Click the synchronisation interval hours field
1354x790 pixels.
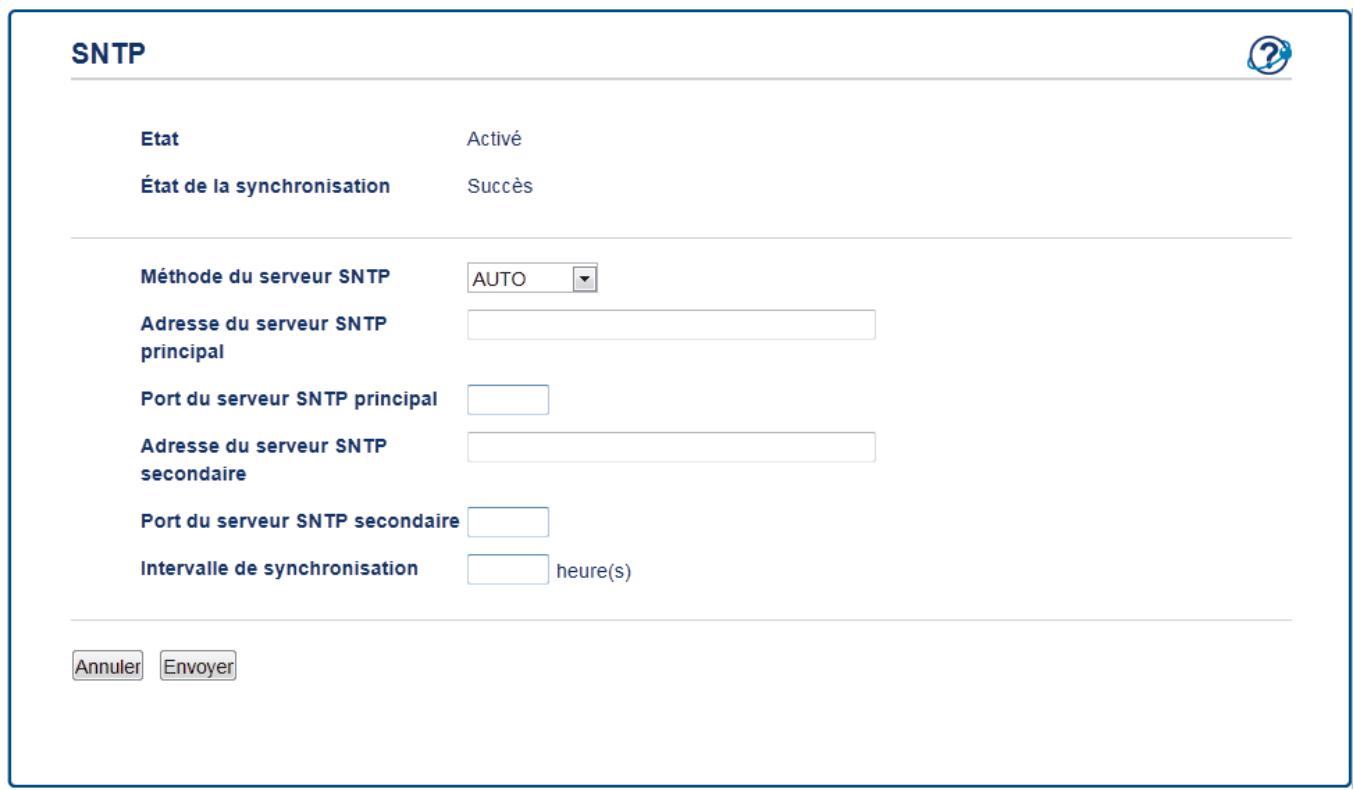(508, 569)
